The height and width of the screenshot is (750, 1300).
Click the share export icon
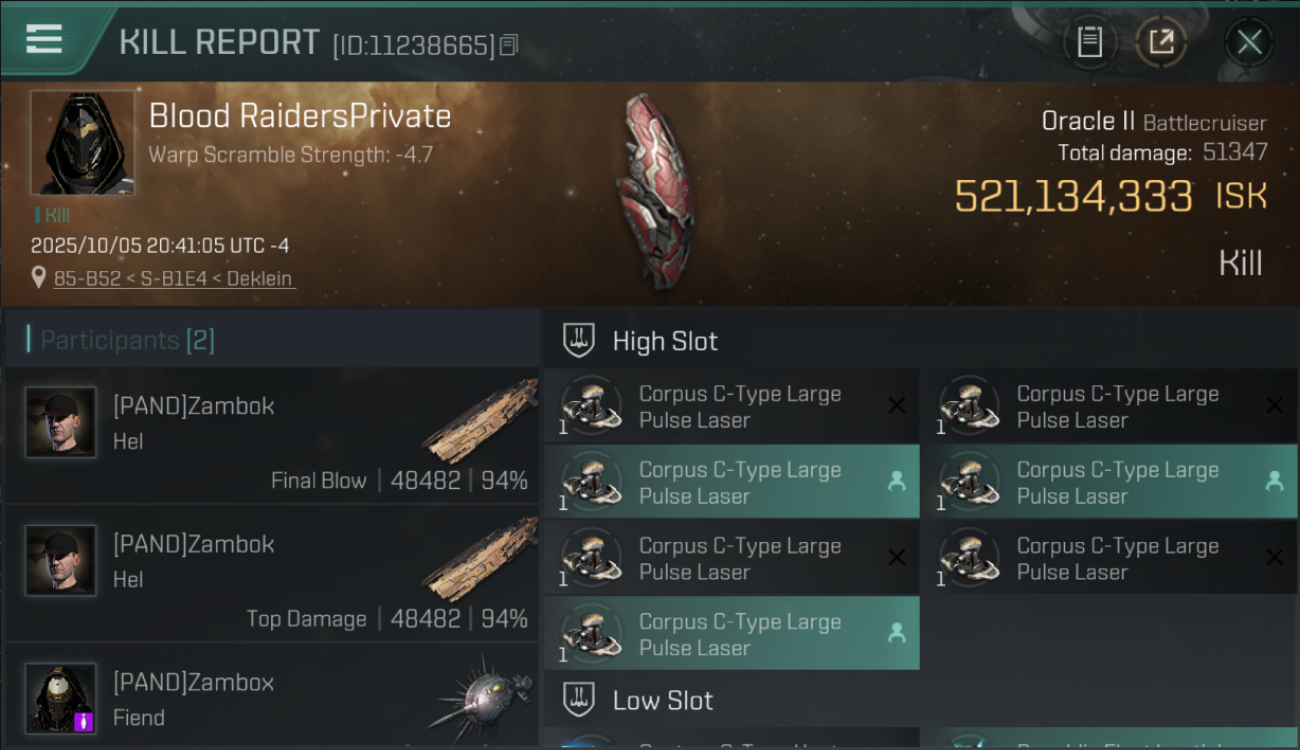click(1161, 42)
